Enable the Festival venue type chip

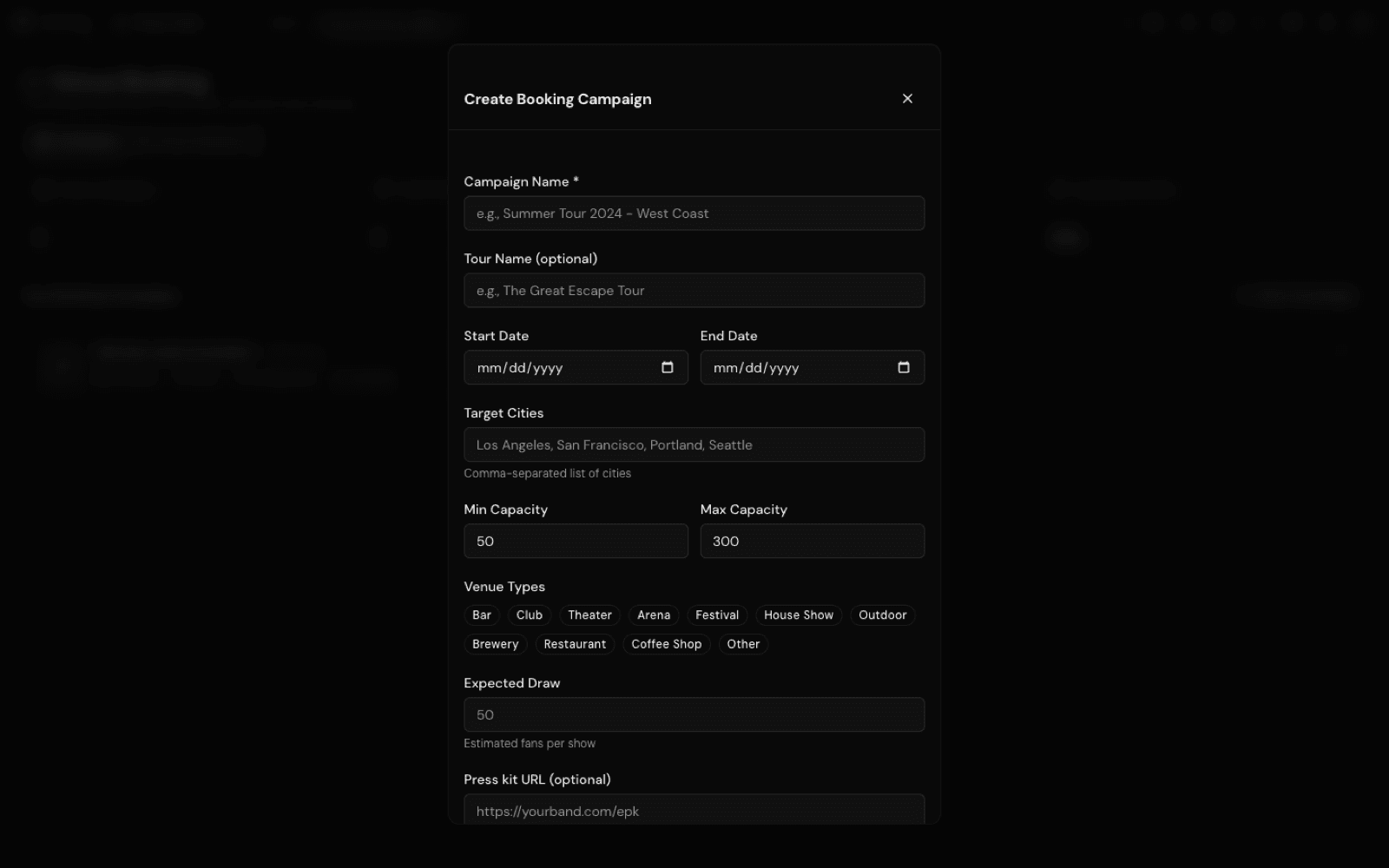point(717,615)
